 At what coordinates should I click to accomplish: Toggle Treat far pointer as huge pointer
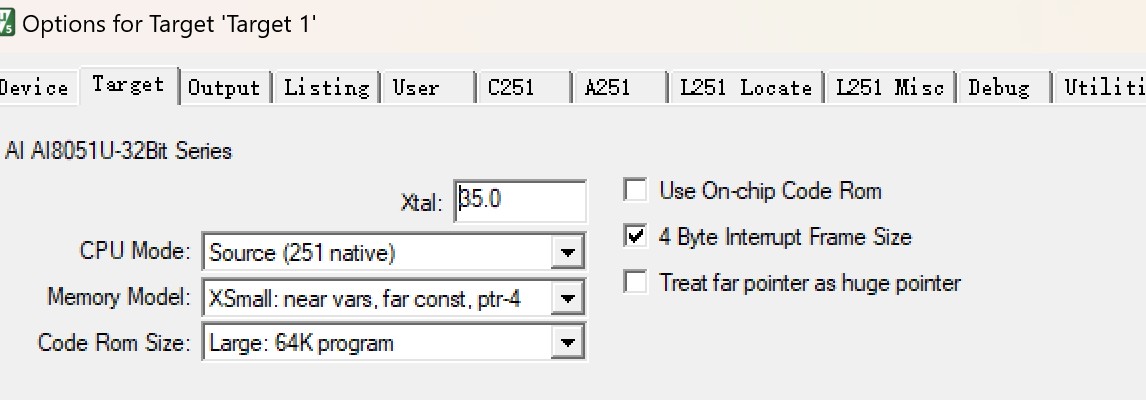point(635,283)
